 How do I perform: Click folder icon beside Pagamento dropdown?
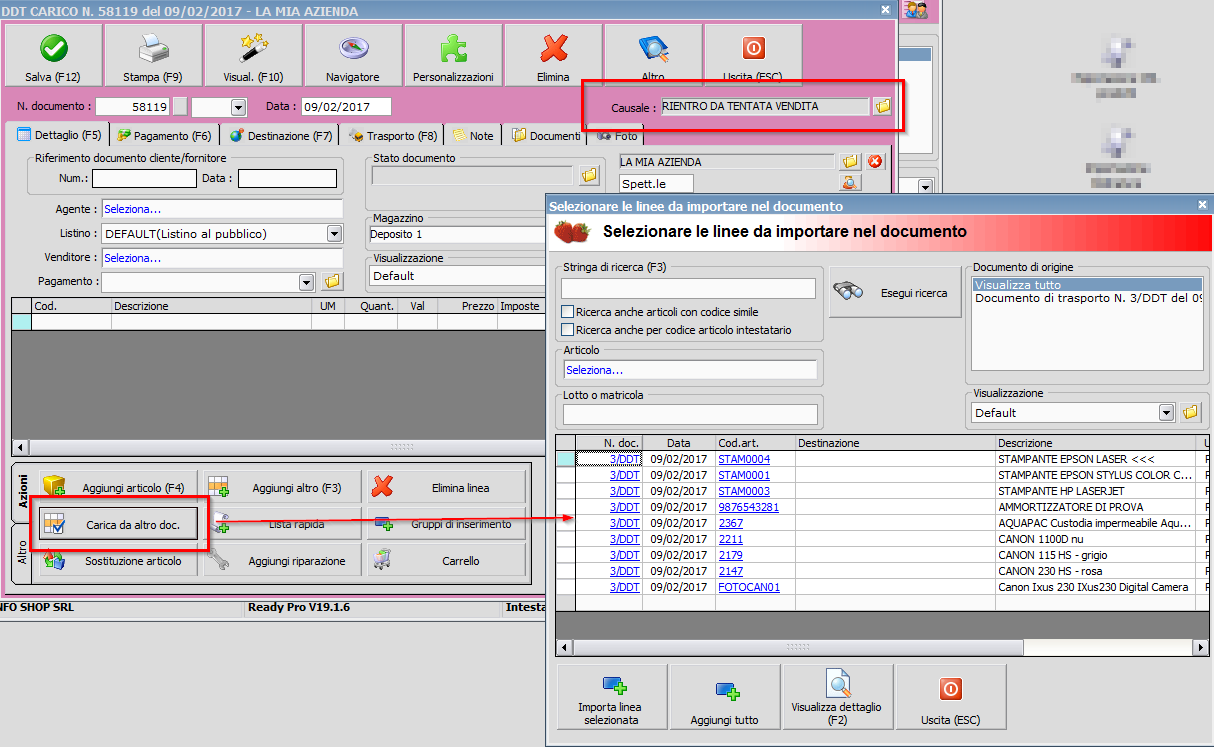[x=333, y=282]
